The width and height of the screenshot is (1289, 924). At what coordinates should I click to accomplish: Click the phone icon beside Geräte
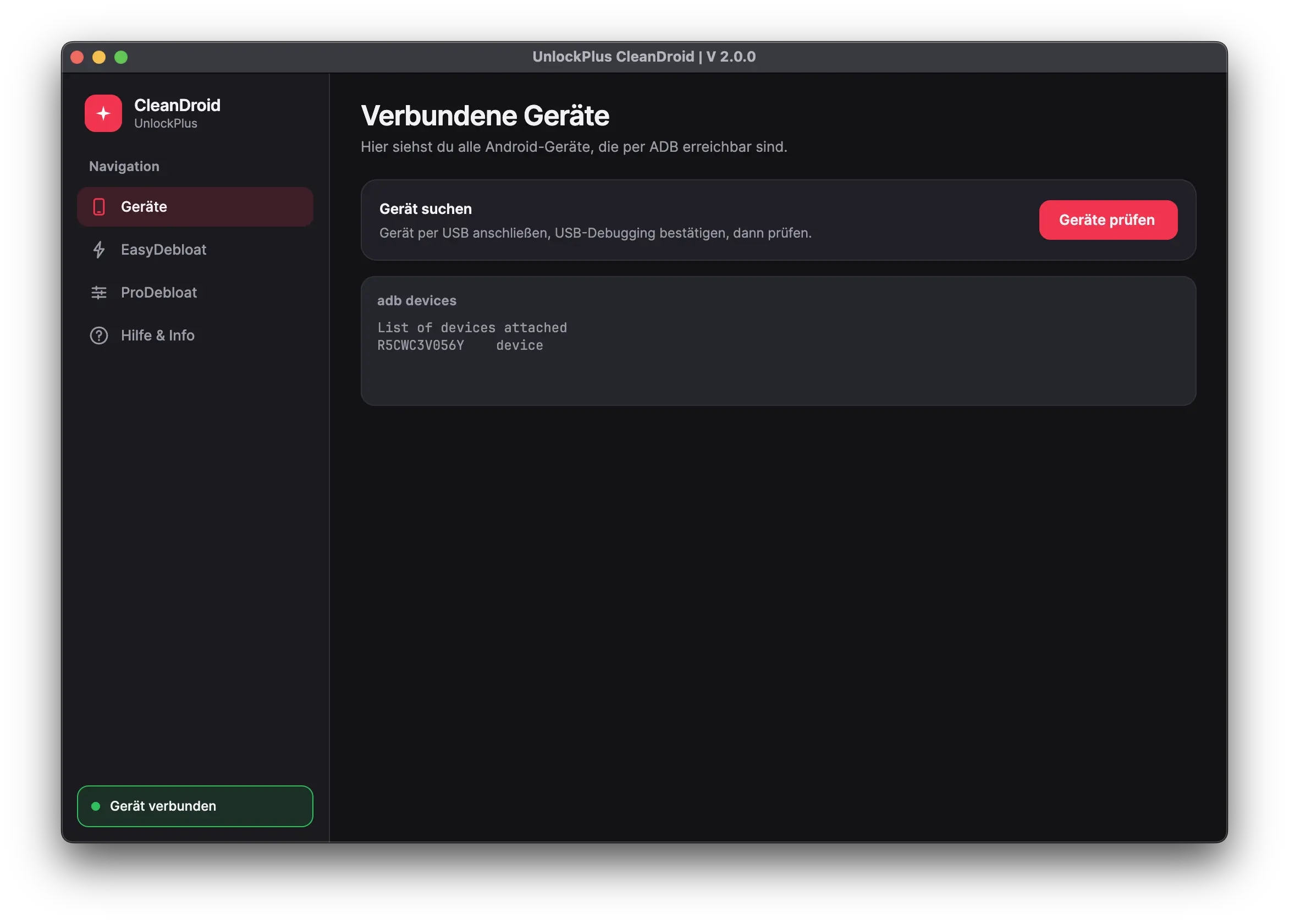click(x=99, y=207)
